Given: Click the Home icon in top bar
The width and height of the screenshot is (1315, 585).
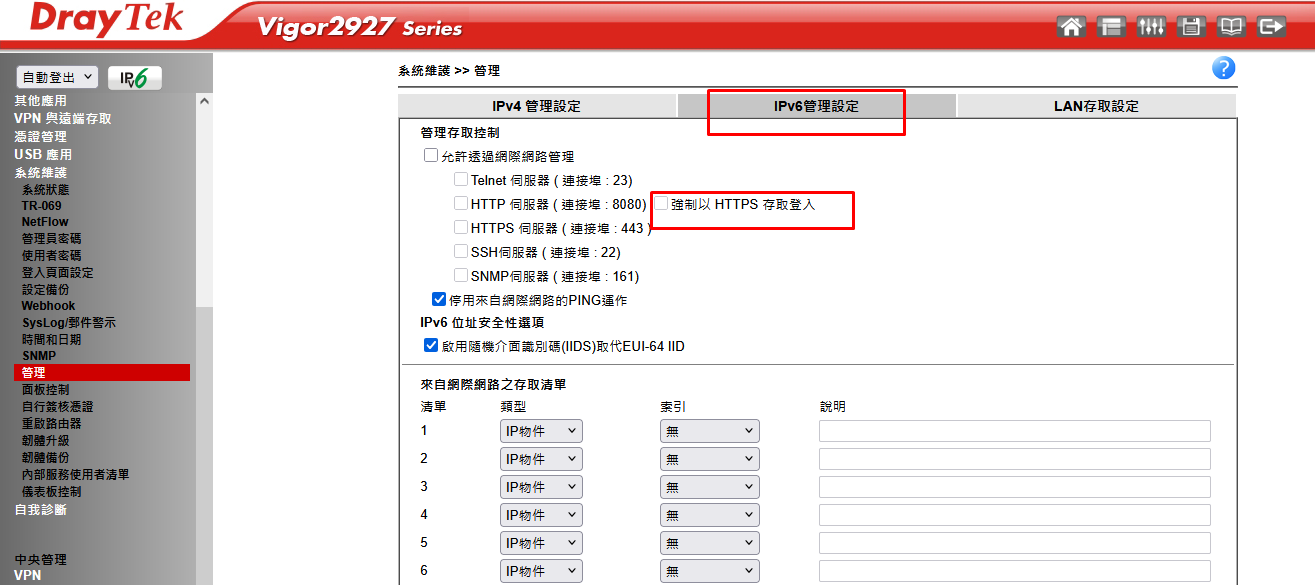Looking at the screenshot, I should (1071, 27).
